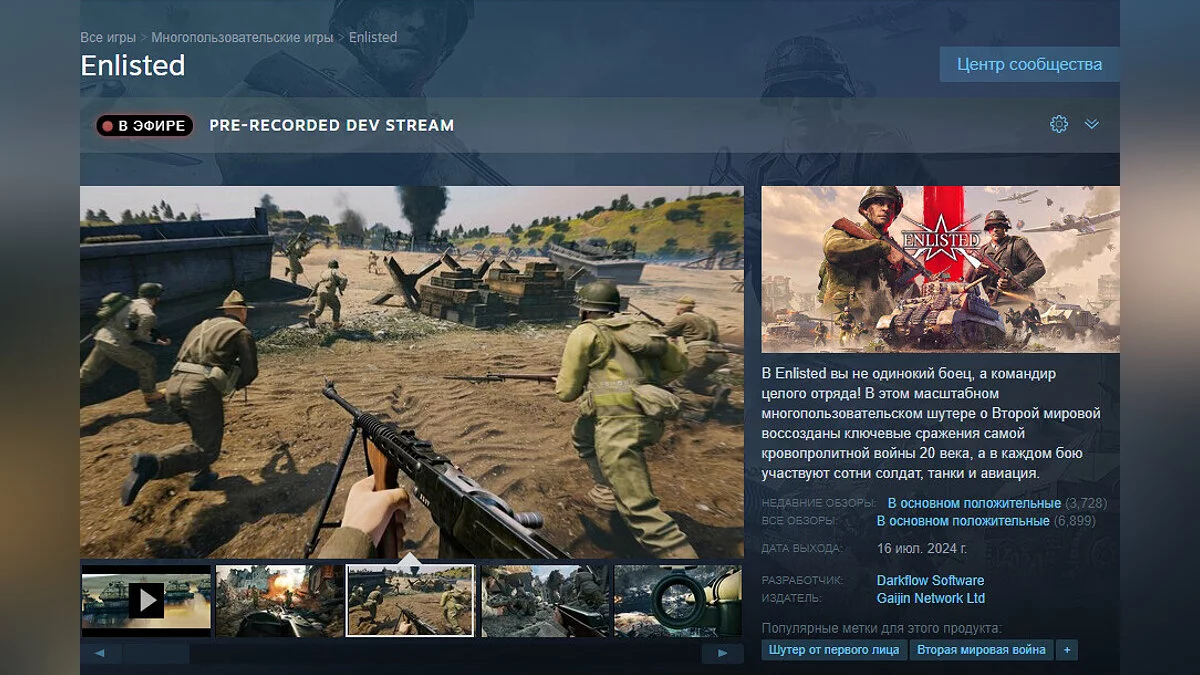The height and width of the screenshot is (675, 1200).
Task: Click the release date 16 июл. 2024 г.
Action: 922,549
